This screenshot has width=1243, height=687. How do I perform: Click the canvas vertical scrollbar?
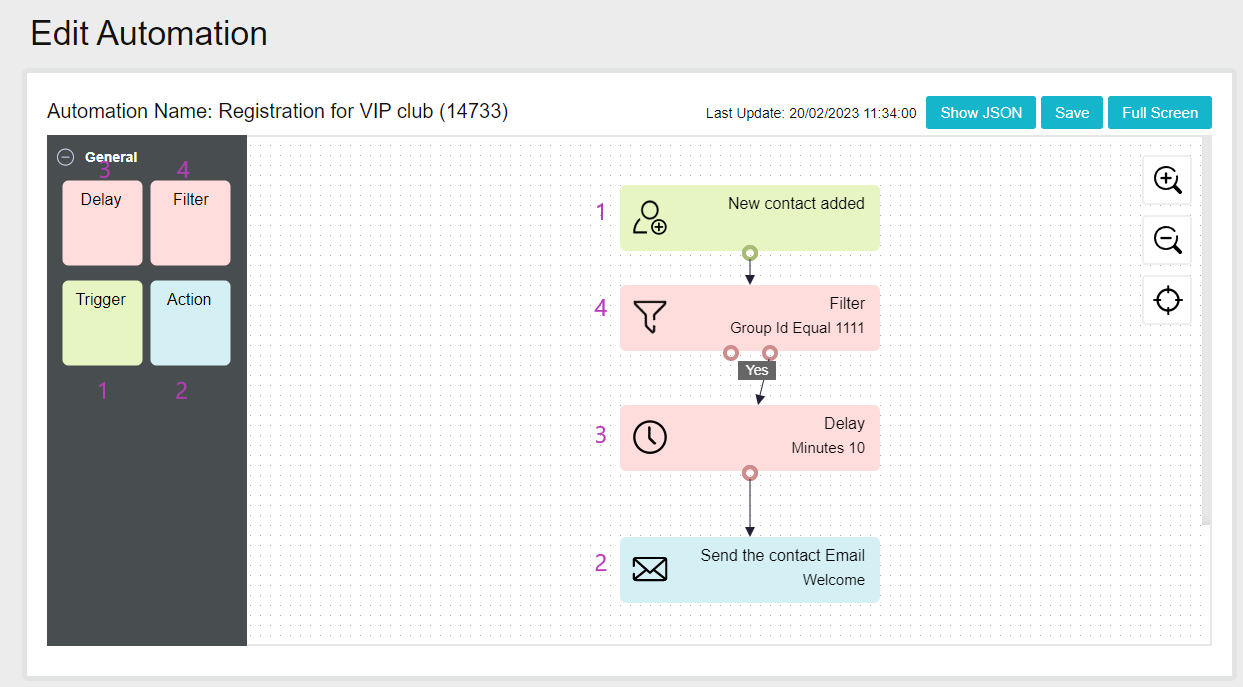1206,330
